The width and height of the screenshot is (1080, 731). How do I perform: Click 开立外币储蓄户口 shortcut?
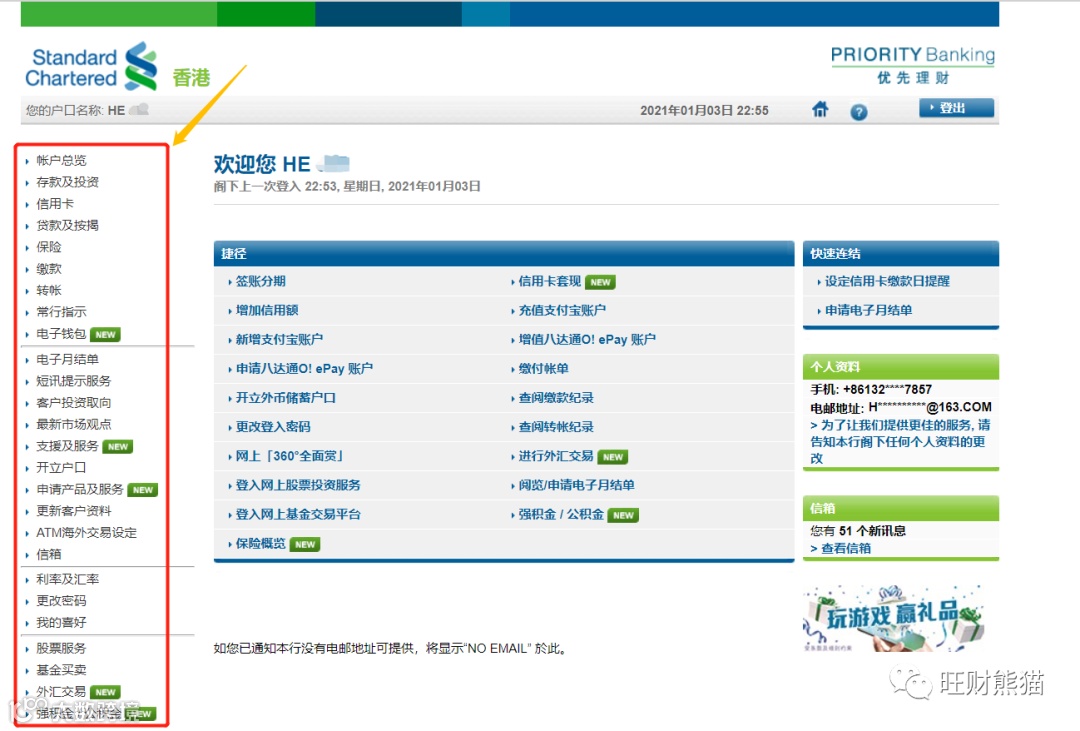(x=286, y=398)
